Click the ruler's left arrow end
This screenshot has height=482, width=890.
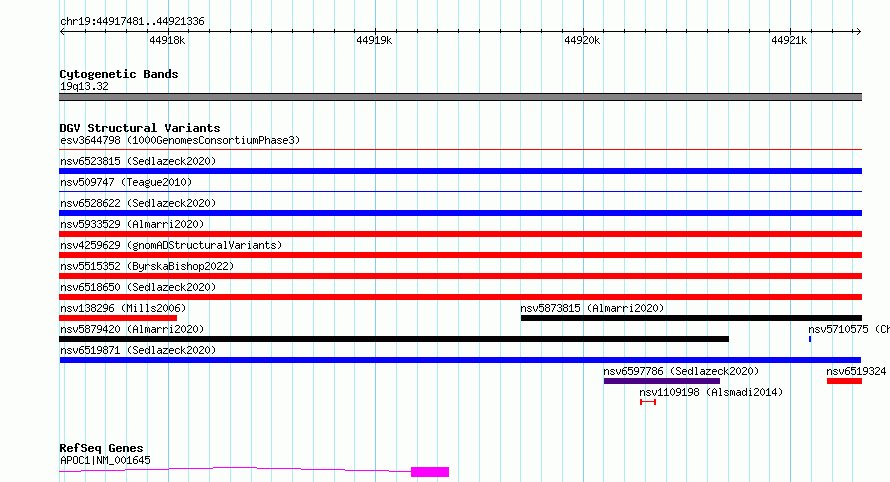coord(63,31)
